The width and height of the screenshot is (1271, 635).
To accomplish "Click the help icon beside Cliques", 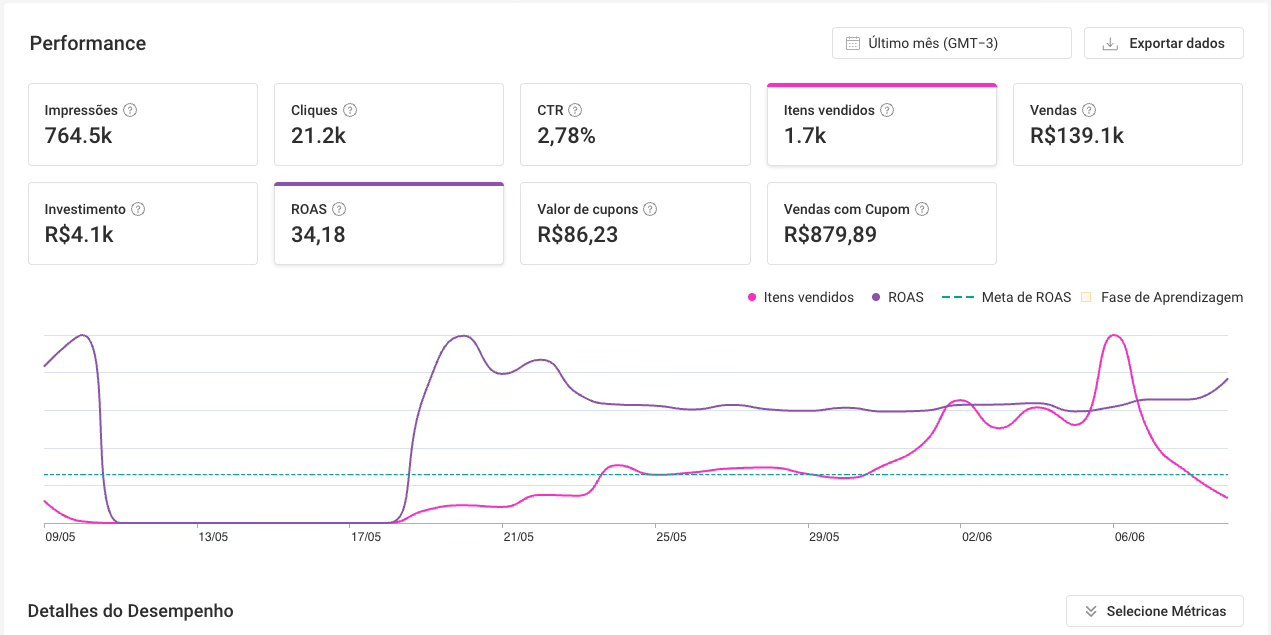I will tap(350, 110).
